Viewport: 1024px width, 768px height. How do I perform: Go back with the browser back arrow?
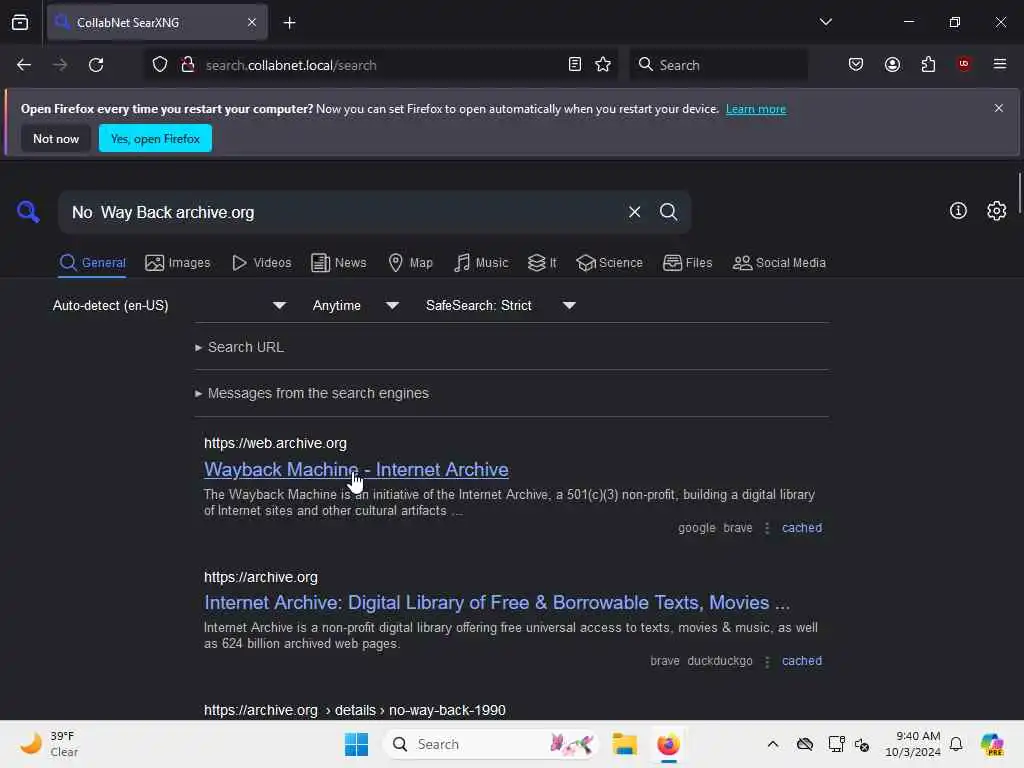coord(24,65)
